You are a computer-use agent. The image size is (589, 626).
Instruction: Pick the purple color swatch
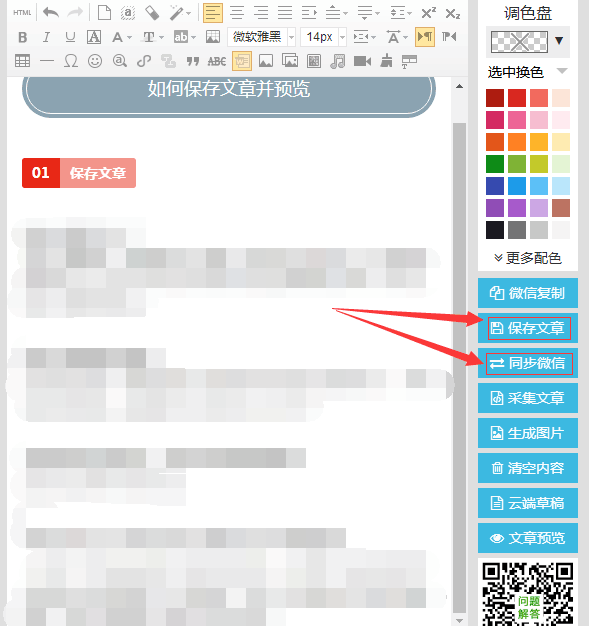(495, 208)
